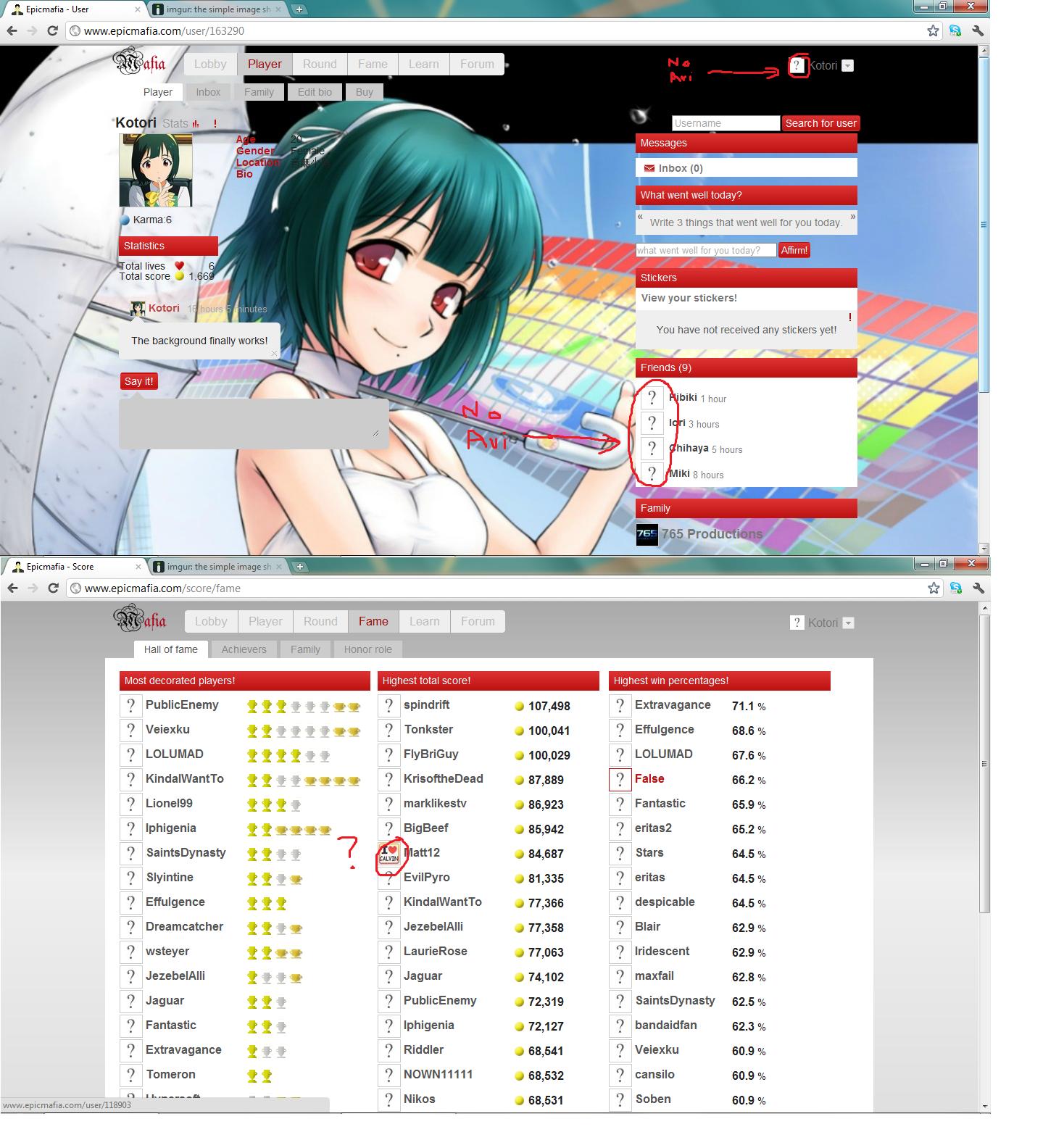Reload the Epicmafia - User page
Screen dimensions: 1064x1140
(52, 31)
